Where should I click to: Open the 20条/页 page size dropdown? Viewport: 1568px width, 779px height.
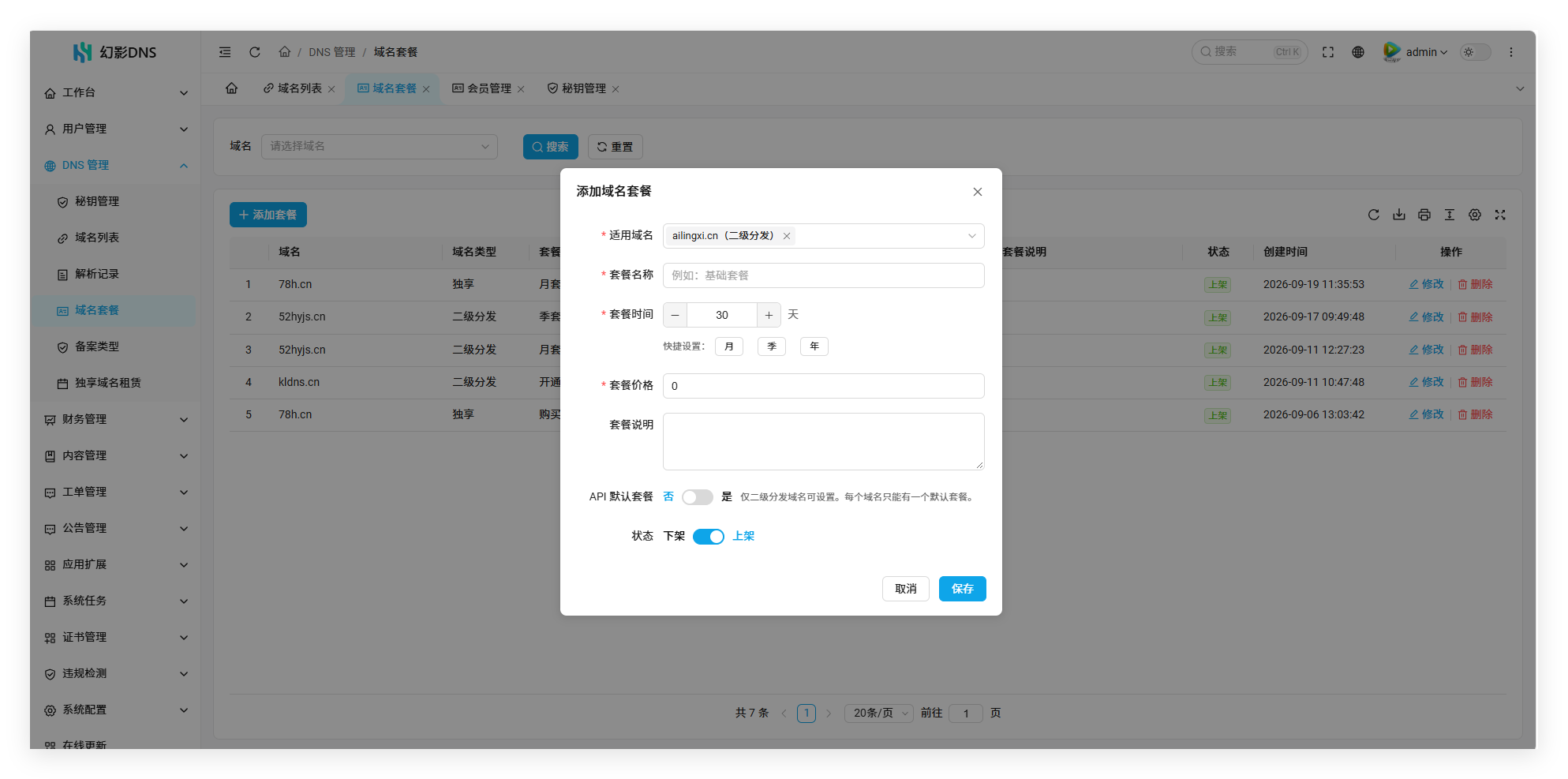pos(879,713)
